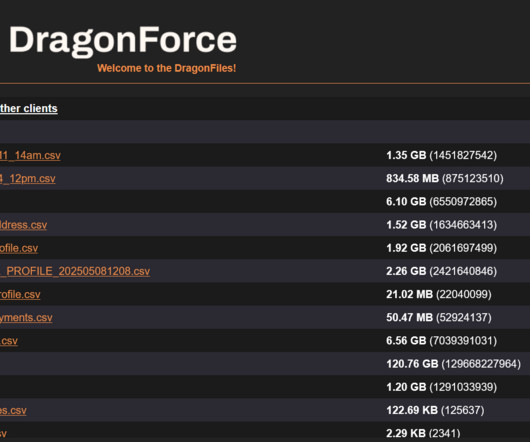Screen dimensions: 530x442
Task: Select the size '122.69 KB (125637)'
Action: (435, 410)
